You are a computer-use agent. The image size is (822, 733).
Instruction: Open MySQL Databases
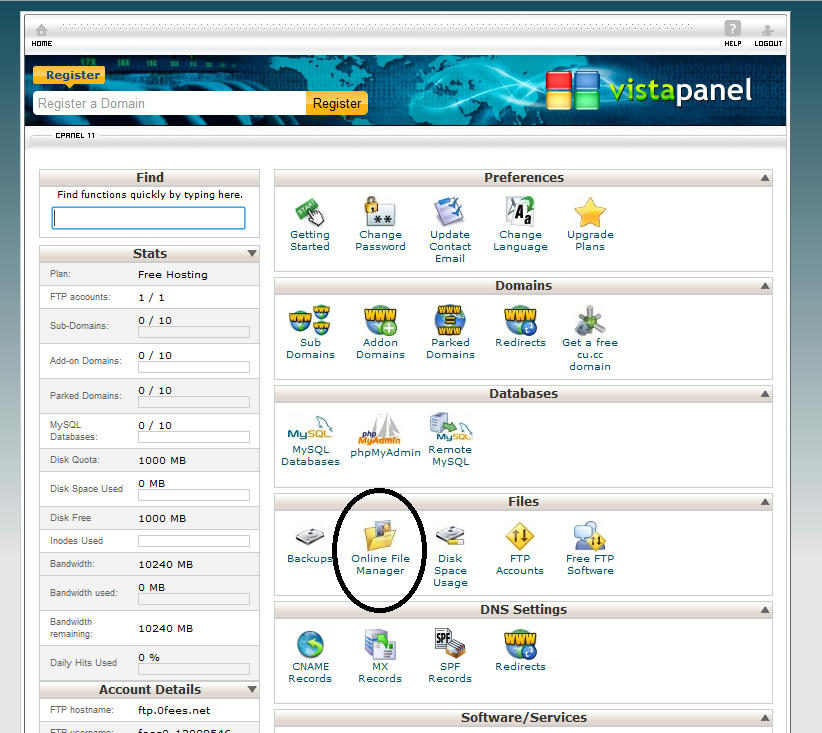pos(310,440)
